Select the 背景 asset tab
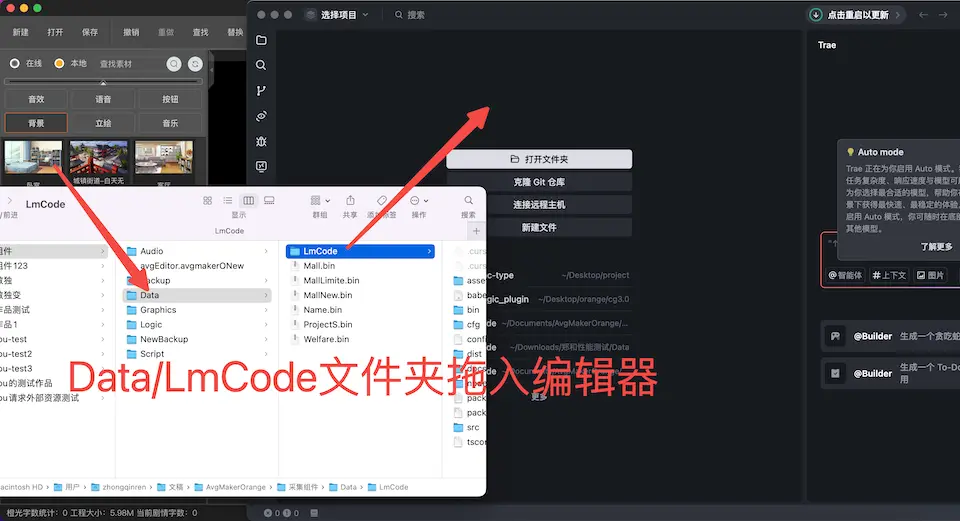The height and width of the screenshot is (521, 960). [36, 123]
